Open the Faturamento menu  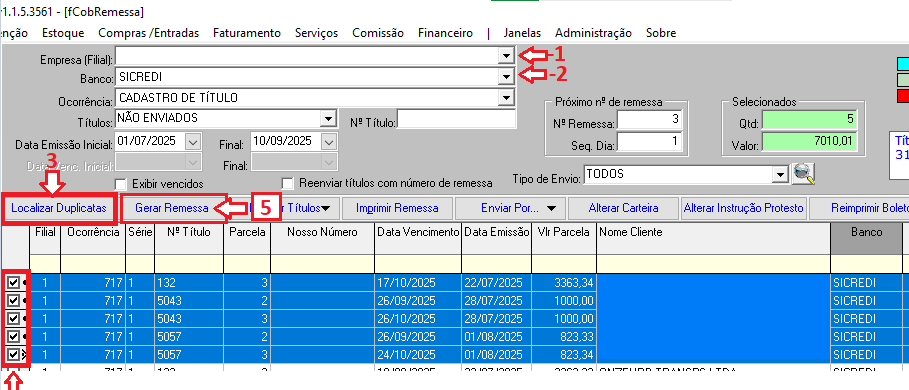tap(246, 33)
